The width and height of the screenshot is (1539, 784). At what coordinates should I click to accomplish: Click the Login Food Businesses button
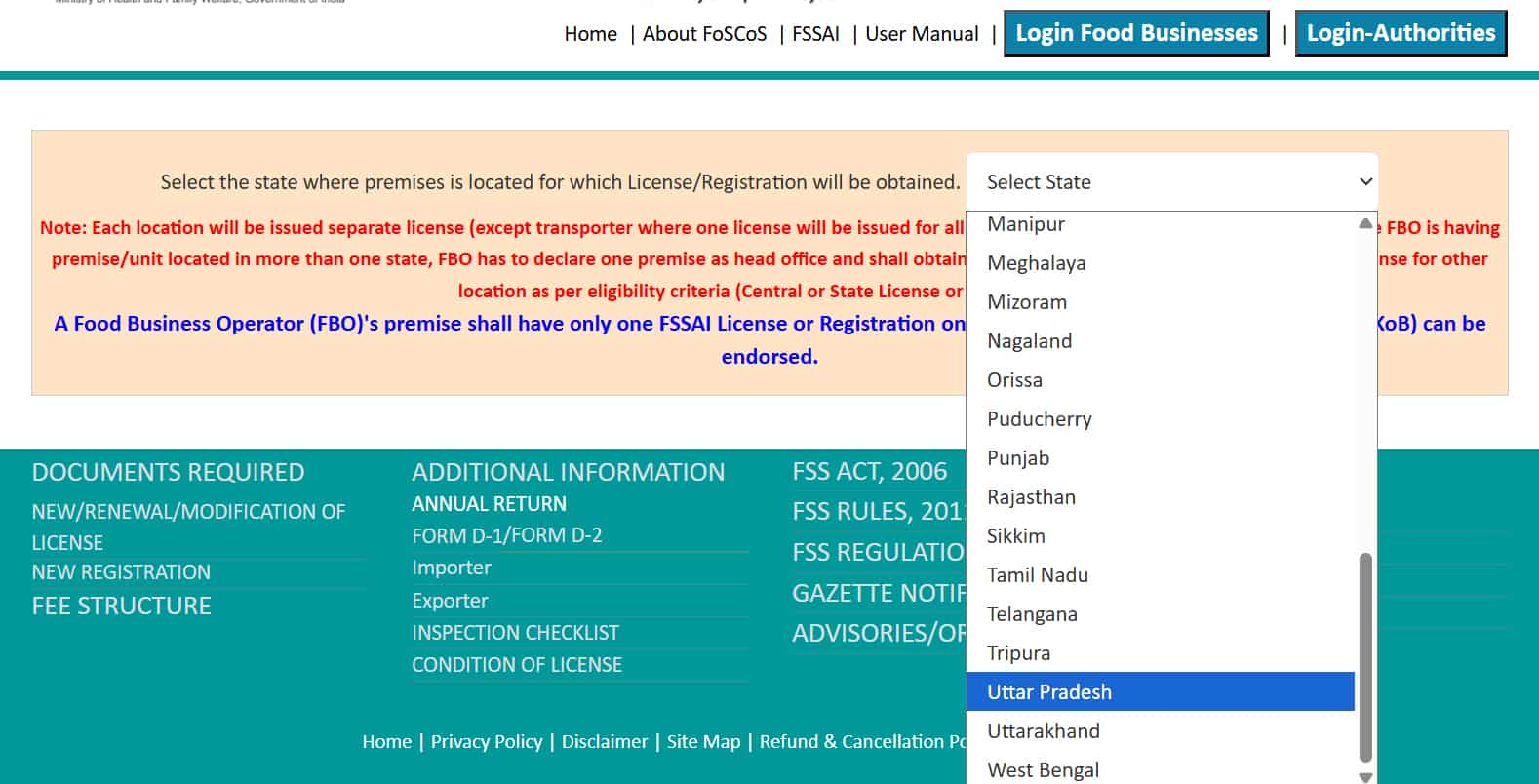pyautogui.click(x=1136, y=33)
